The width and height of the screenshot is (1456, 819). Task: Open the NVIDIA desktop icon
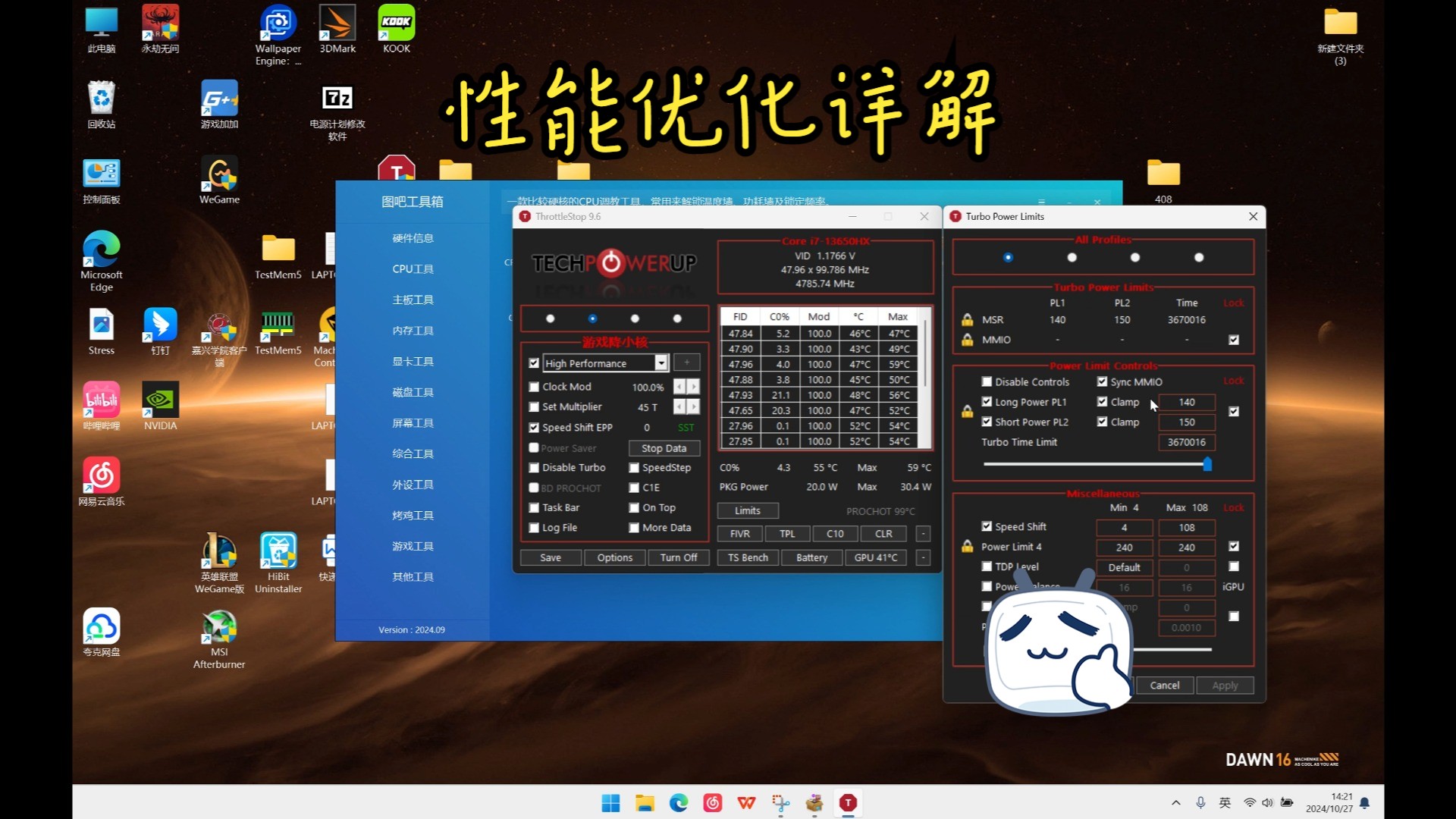[161, 406]
